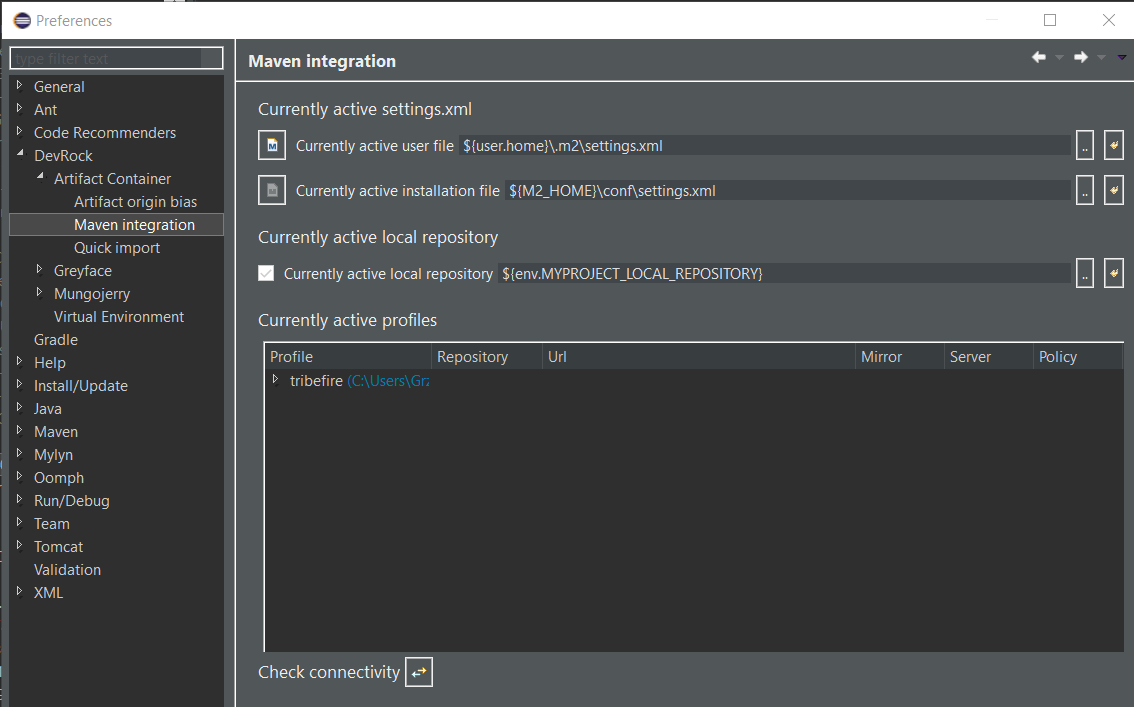Image resolution: width=1134 pixels, height=707 pixels.
Task: Go forward to the next preference page
Action: coord(1081,58)
